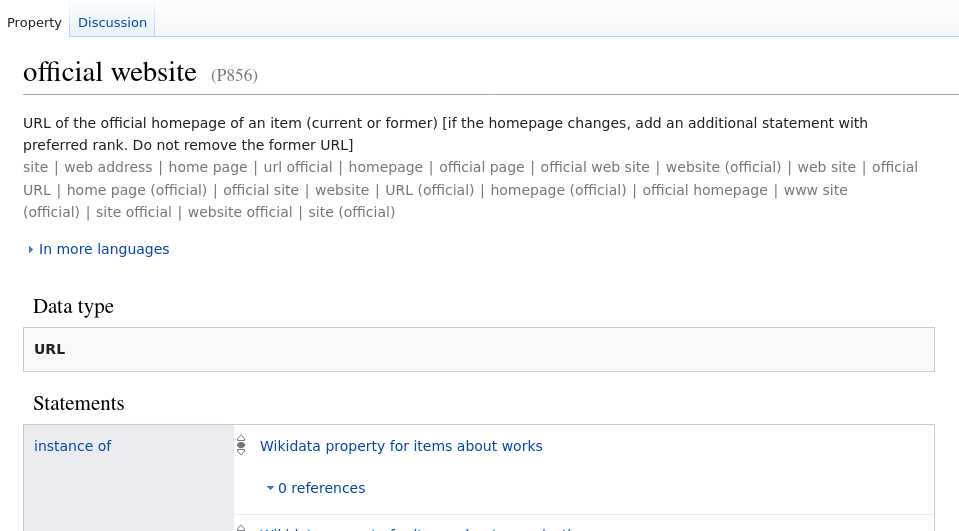This screenshot has height=531, width=959.
Task: Expand the "In more languages" section
Action: [103, 249]
